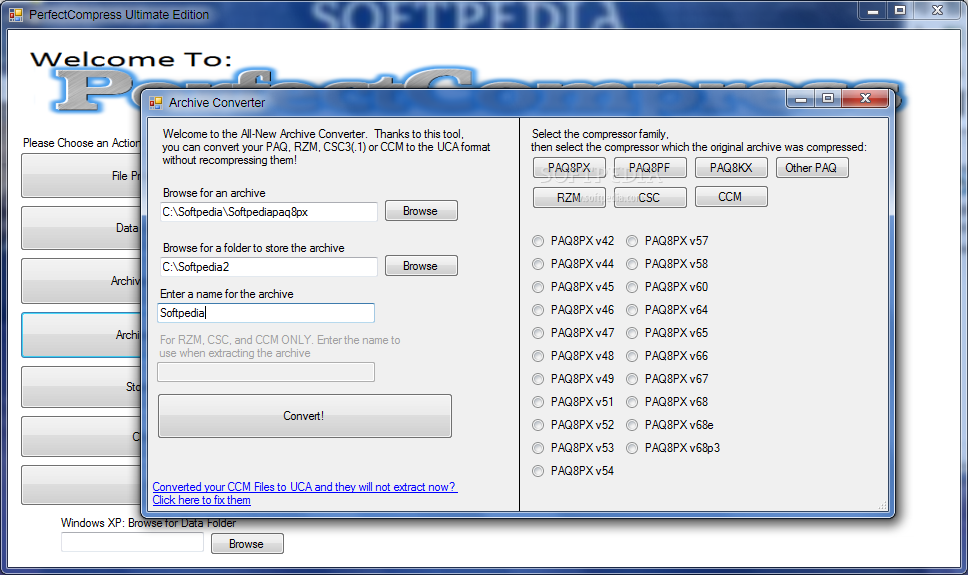Maximize the Archive Converter dialog

(x=828, y=99)
